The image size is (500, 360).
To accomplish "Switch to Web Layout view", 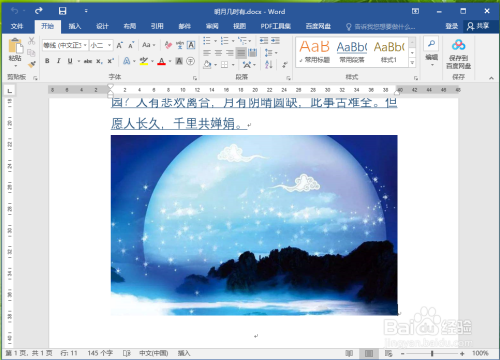I will 389,353.
